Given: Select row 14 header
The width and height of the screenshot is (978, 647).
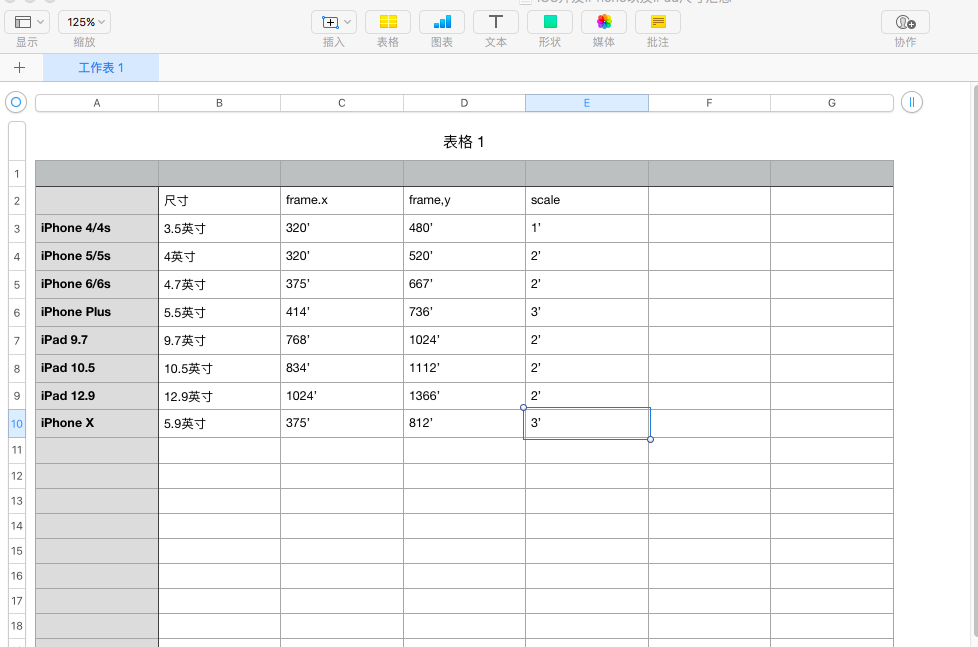Looking at the screenshot, I should pyautogui.click(x=17, y=526).
